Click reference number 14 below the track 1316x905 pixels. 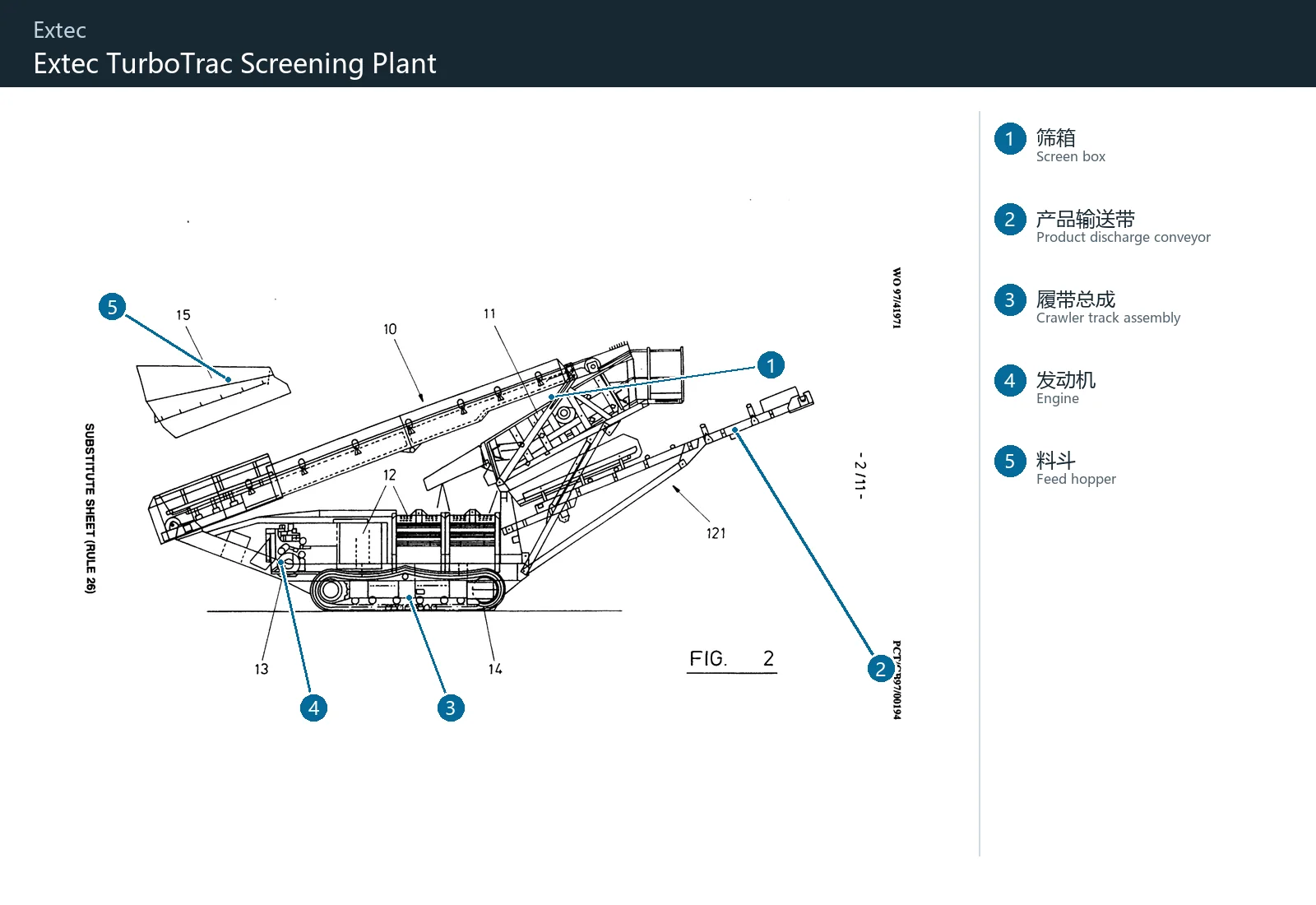pyautogui.click(x=495, y=669)
